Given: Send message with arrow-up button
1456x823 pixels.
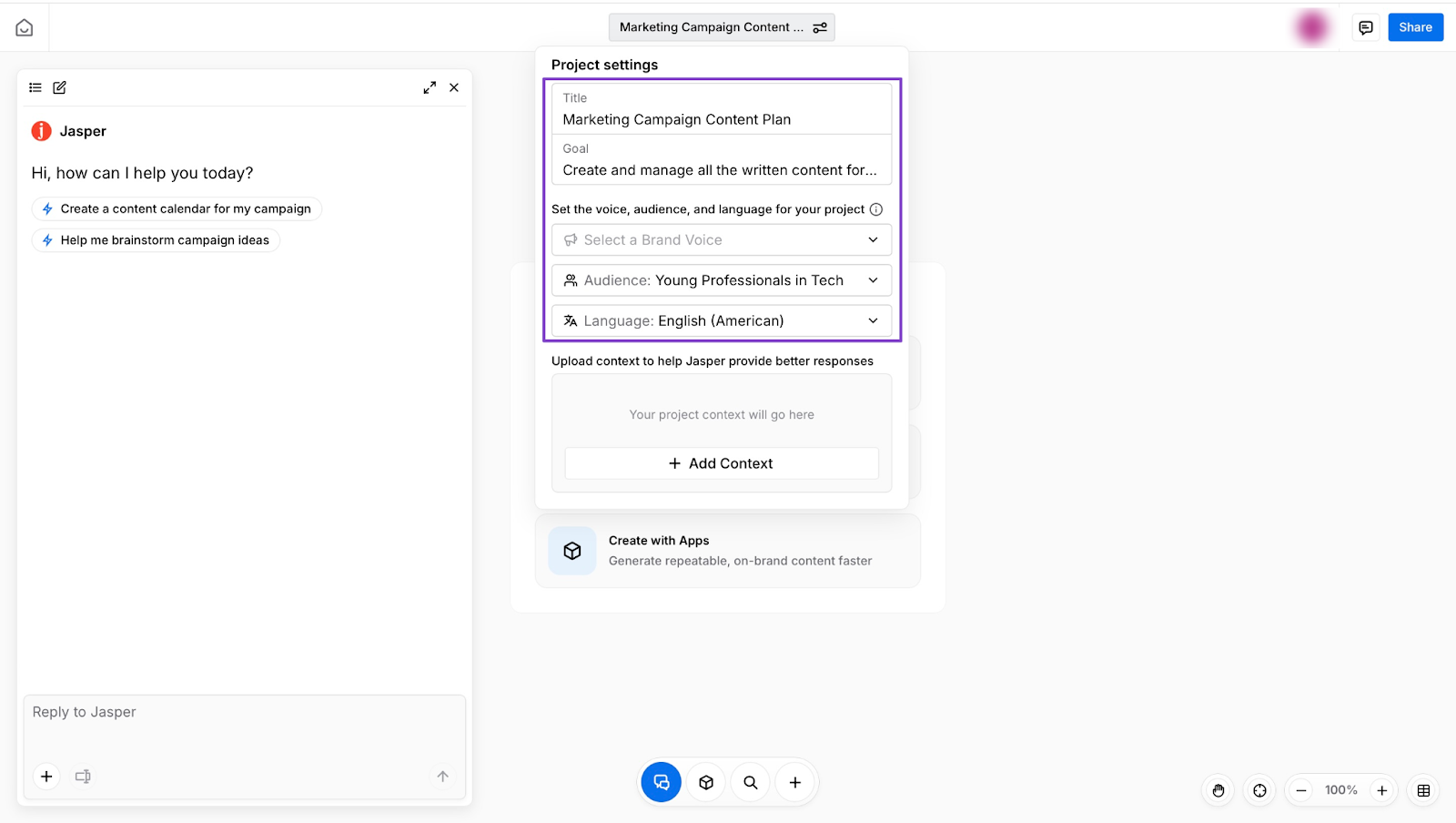Looking at the screenshot, I should pos(443,777).
